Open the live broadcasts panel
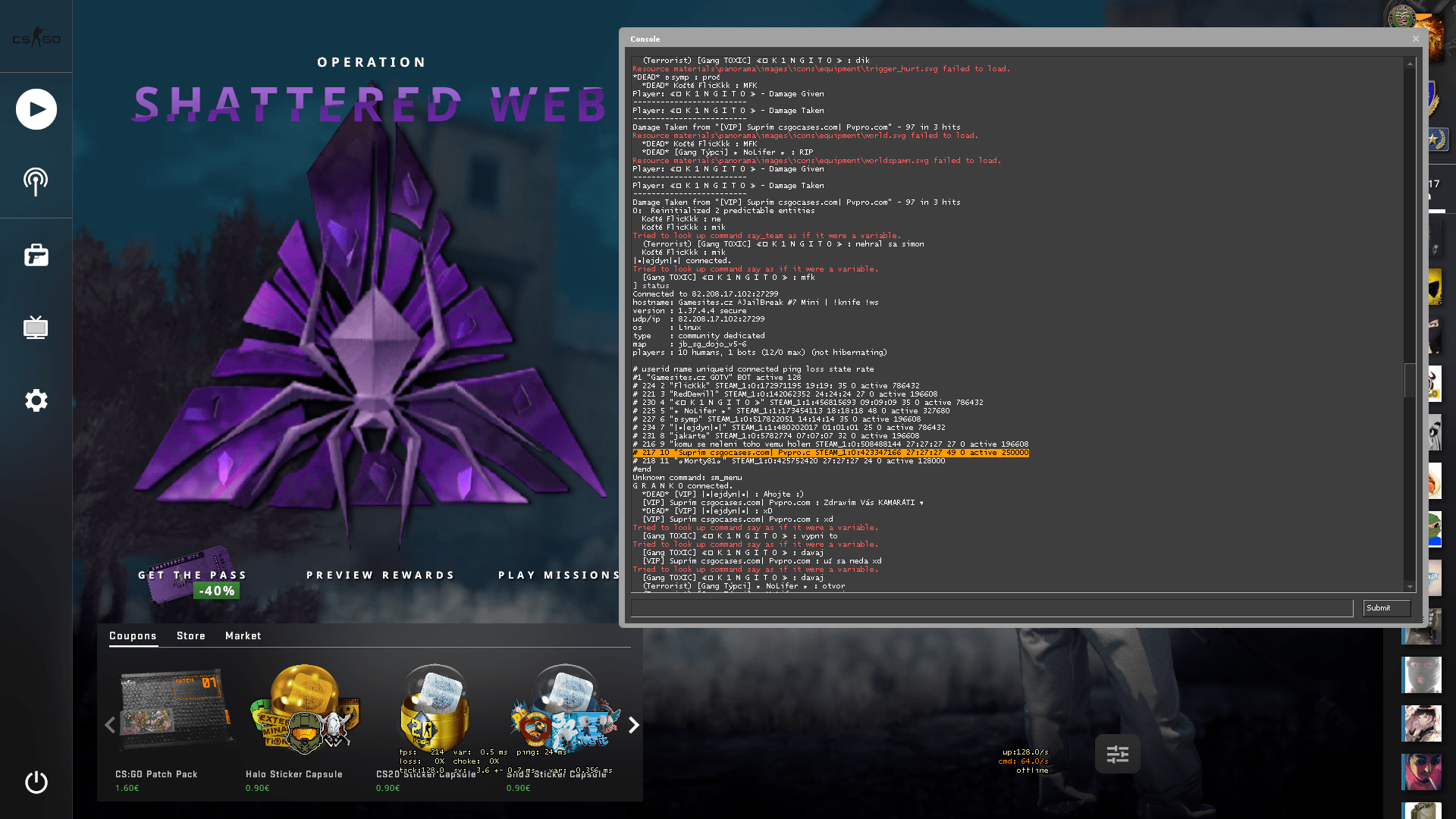Viewport: 1456px width, 819px height. [x=36, y=181]
